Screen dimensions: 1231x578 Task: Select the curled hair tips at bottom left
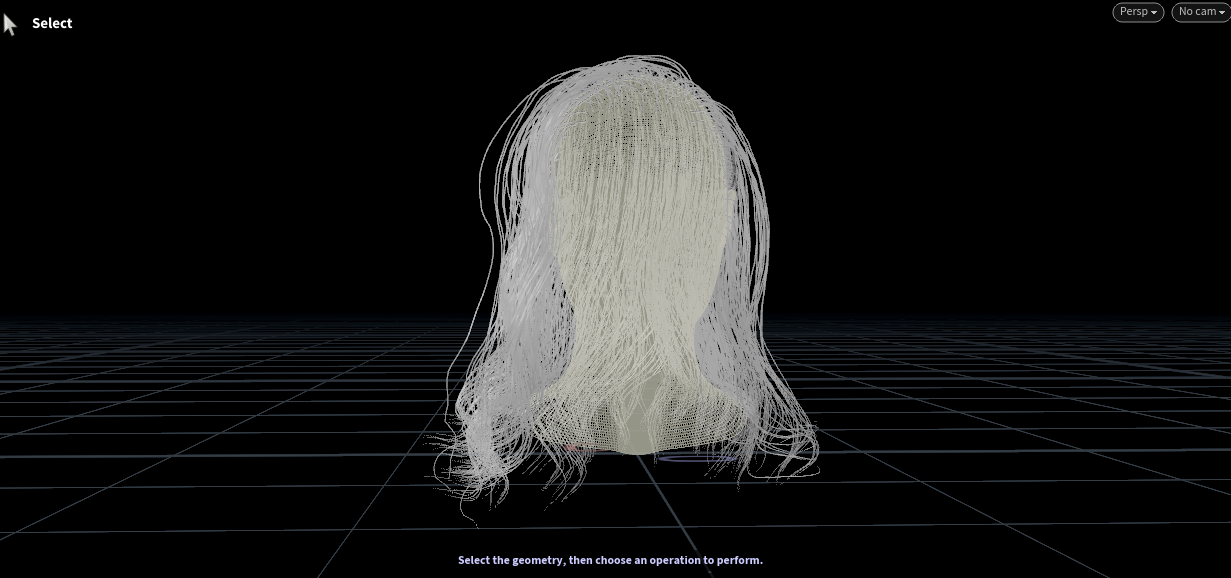pos(475,470)
